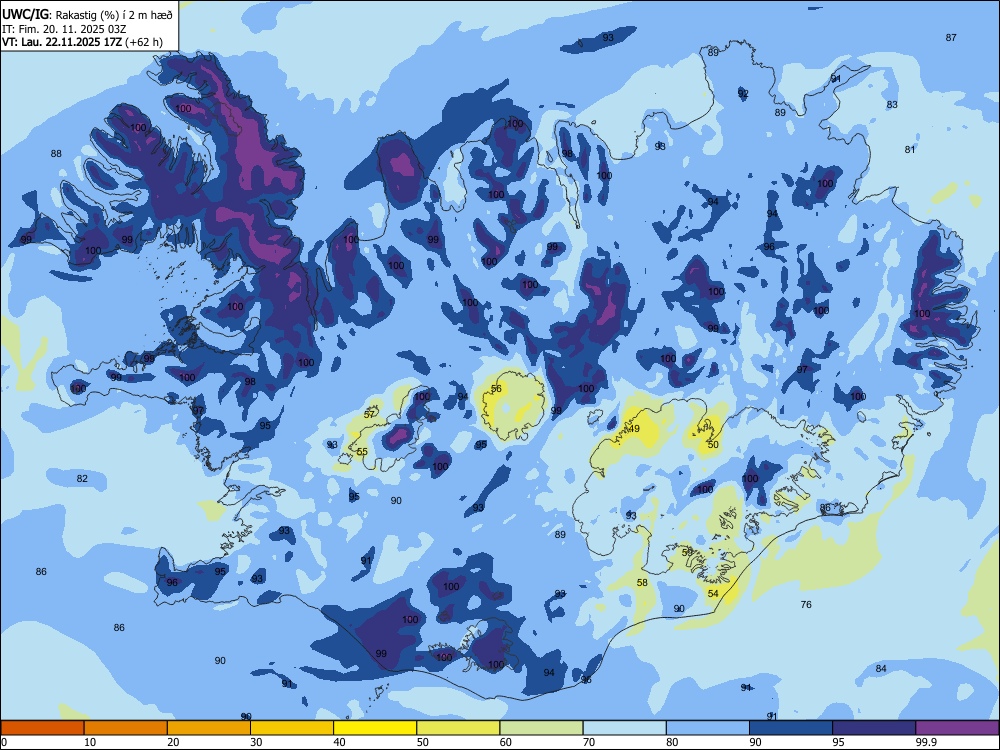This screenshot has width=1000, height=750.
Task: Click the 0–10 dark orange legend swatch
Action: coord(42,728)
